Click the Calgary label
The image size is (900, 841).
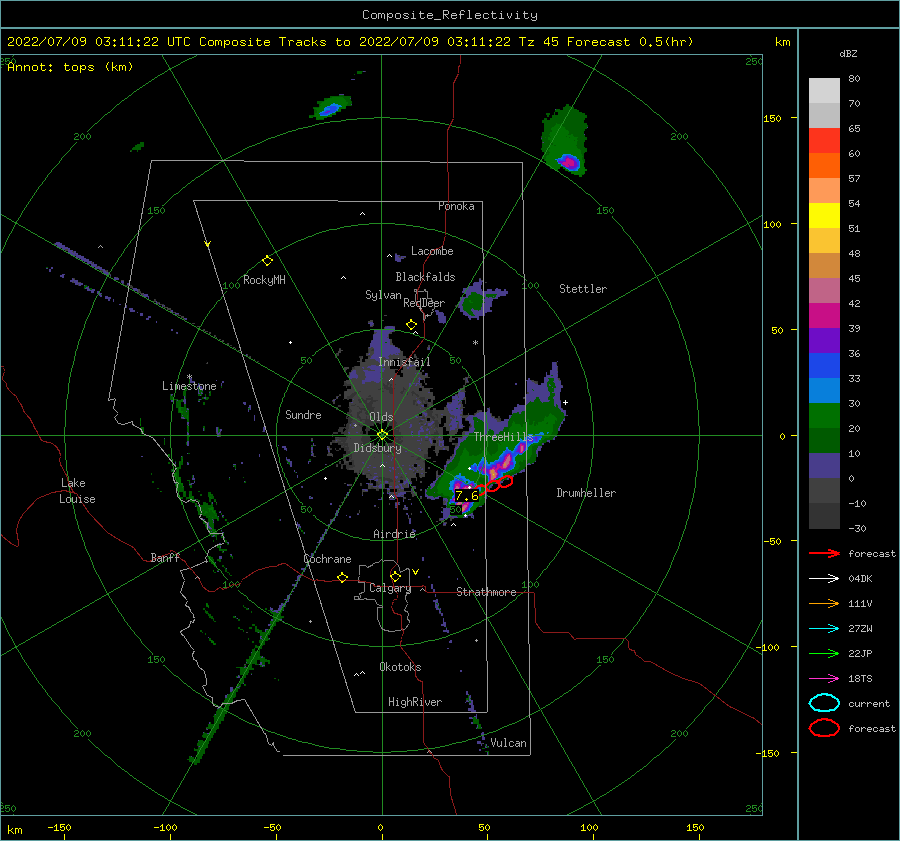[x=390, y=588]
